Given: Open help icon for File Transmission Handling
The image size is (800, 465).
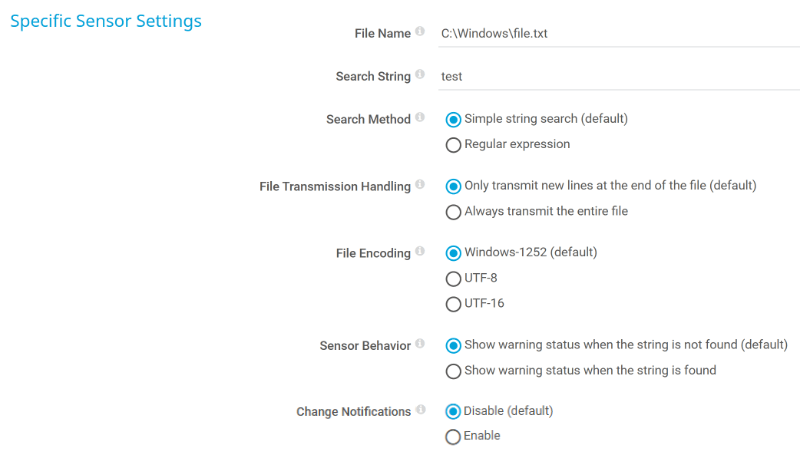Looking at the screenshot, I should click(x=420, y=185).
